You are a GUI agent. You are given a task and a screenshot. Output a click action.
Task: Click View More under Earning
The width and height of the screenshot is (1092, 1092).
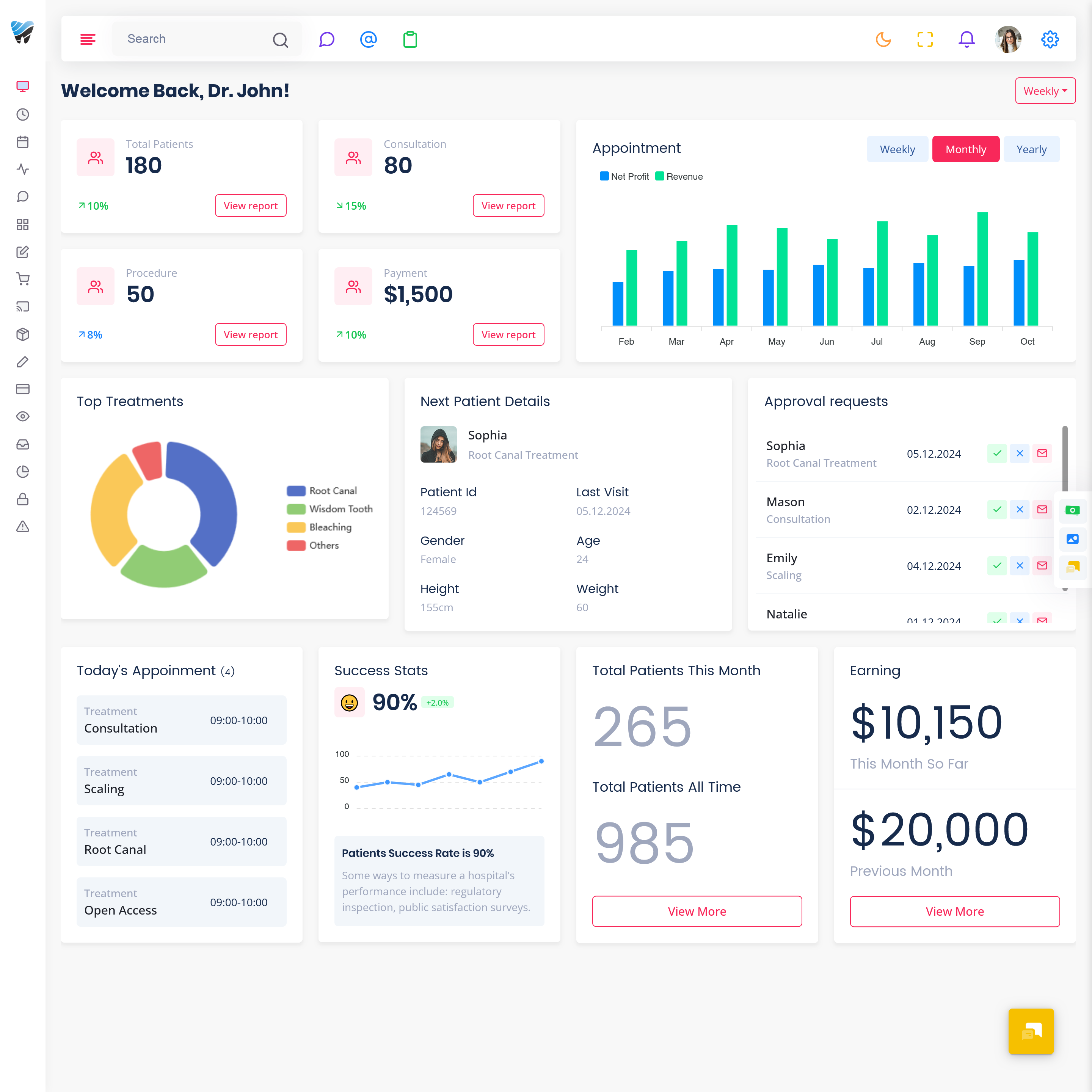[x=955, y=911]
